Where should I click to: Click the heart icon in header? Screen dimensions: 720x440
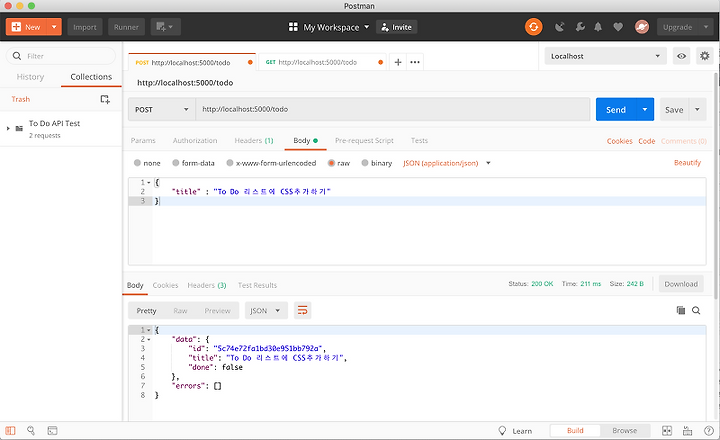coord(618,27)
